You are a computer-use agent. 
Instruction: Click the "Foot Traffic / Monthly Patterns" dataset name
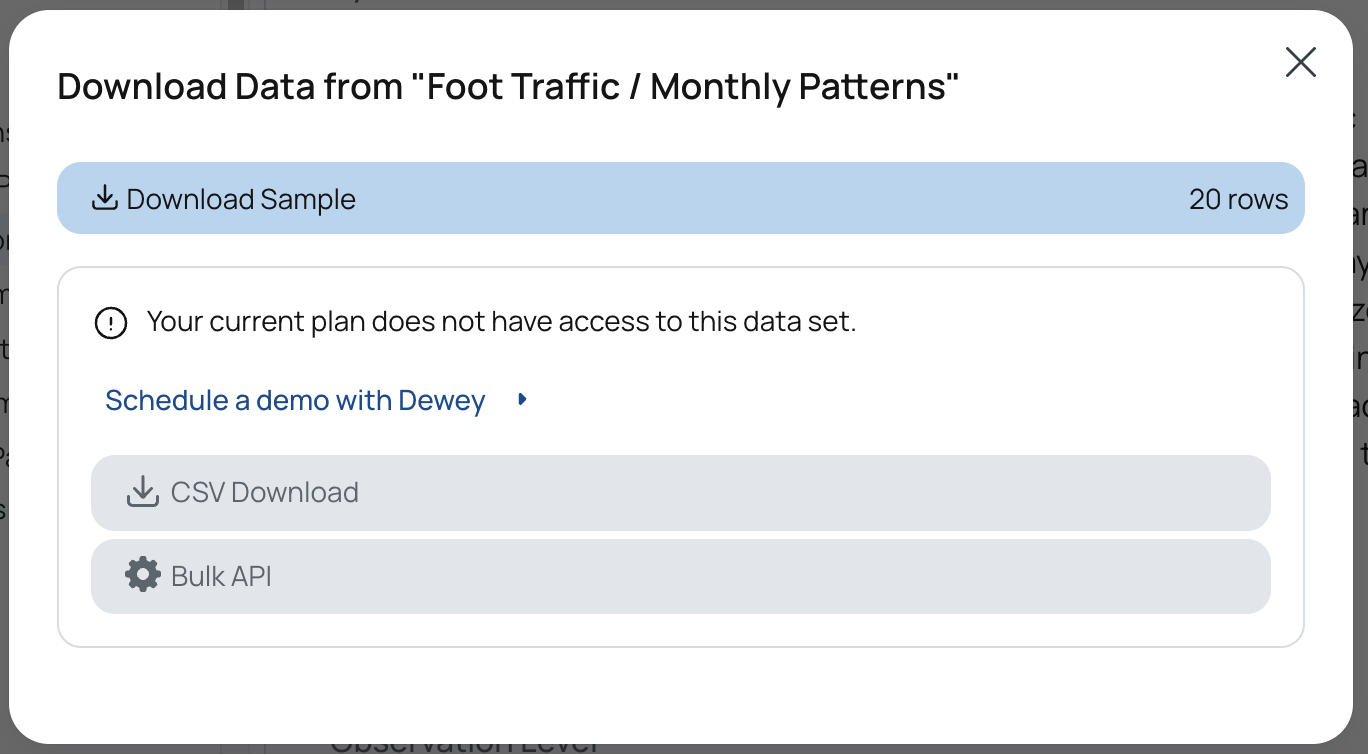(x=685, y=86)
